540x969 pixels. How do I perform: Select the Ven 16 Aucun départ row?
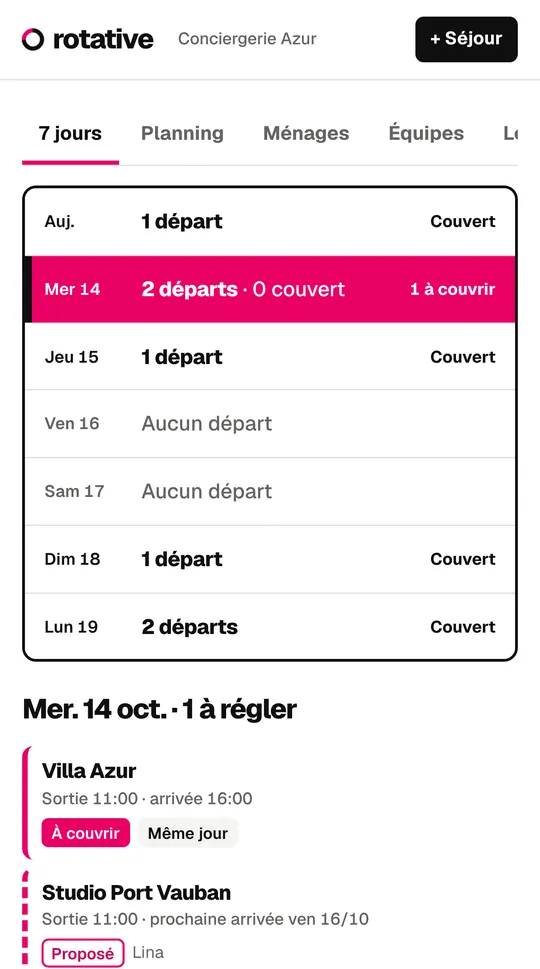(270, 424)
